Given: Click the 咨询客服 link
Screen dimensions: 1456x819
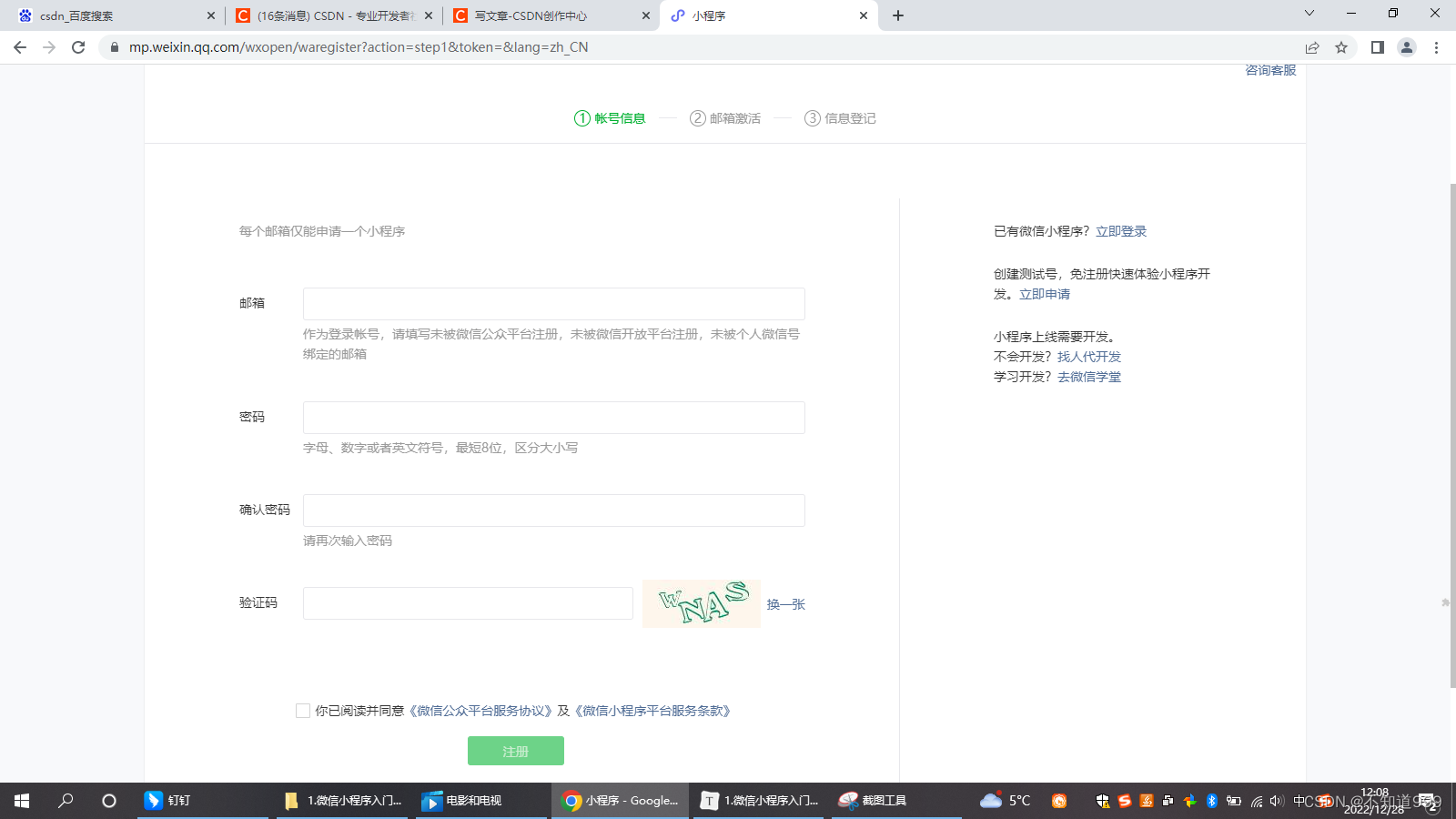Looking at the screenshot, I should tap(1270, 70).
